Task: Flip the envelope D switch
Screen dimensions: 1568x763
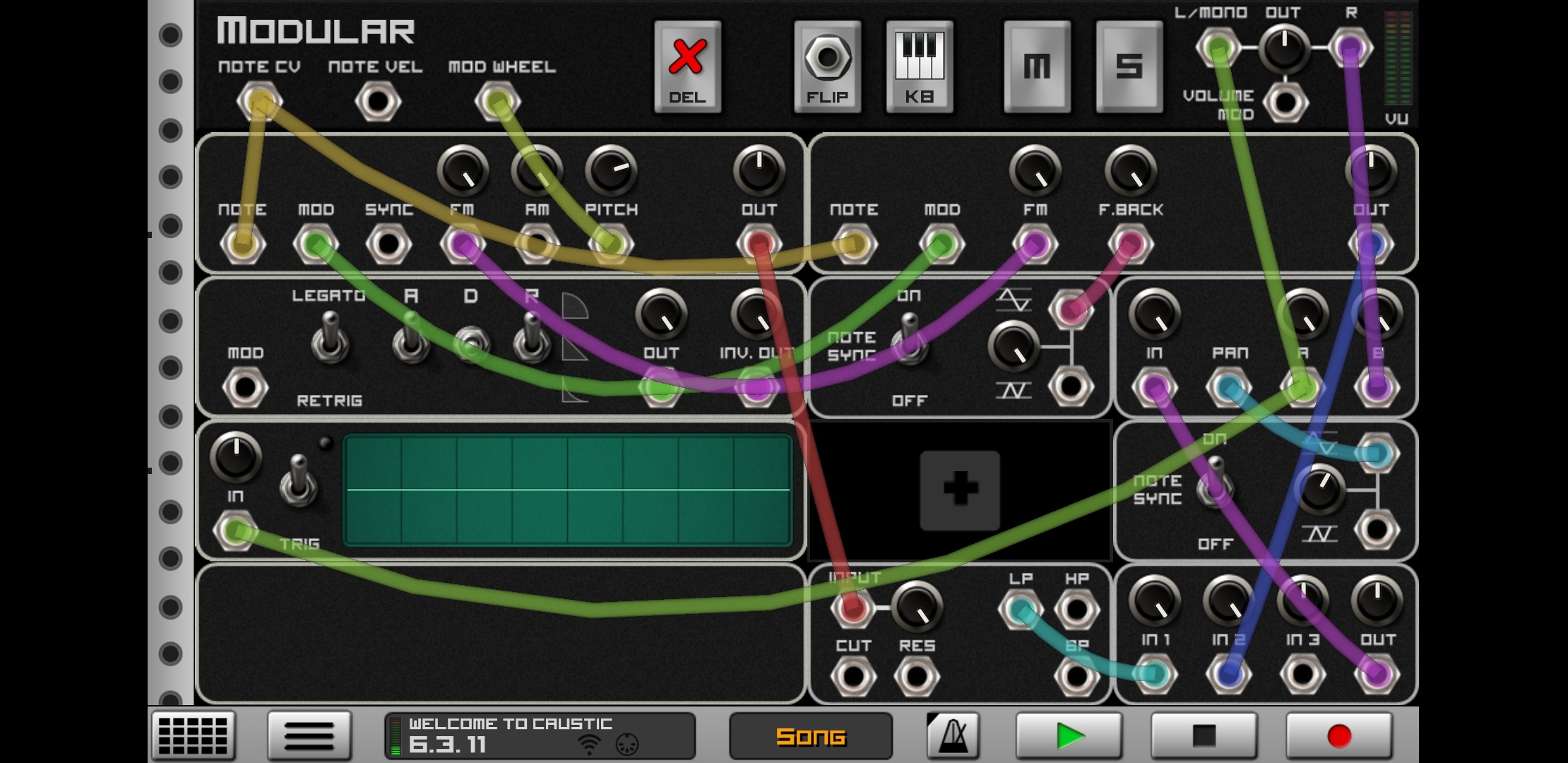Action: point(471,343)
